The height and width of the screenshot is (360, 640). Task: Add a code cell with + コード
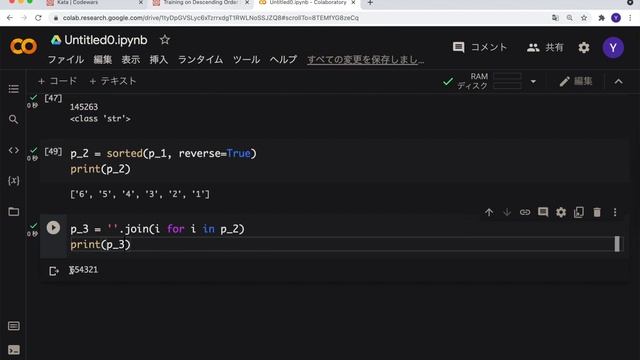click(x=57, y=81)
